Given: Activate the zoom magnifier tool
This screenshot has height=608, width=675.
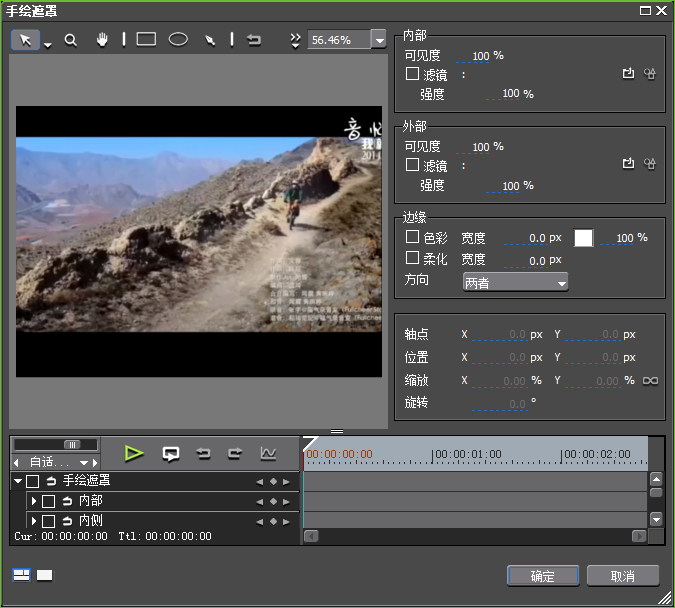Looking at the screenshot, I should [71, 40].
